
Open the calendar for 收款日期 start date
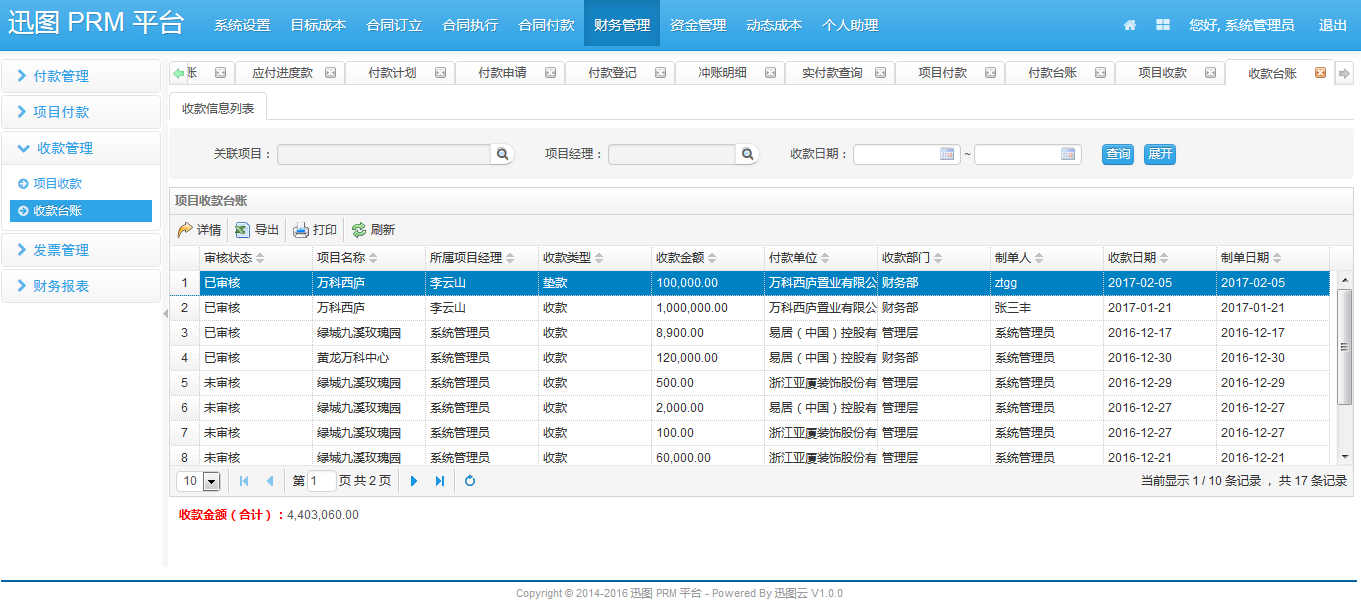tap(948, 154)
